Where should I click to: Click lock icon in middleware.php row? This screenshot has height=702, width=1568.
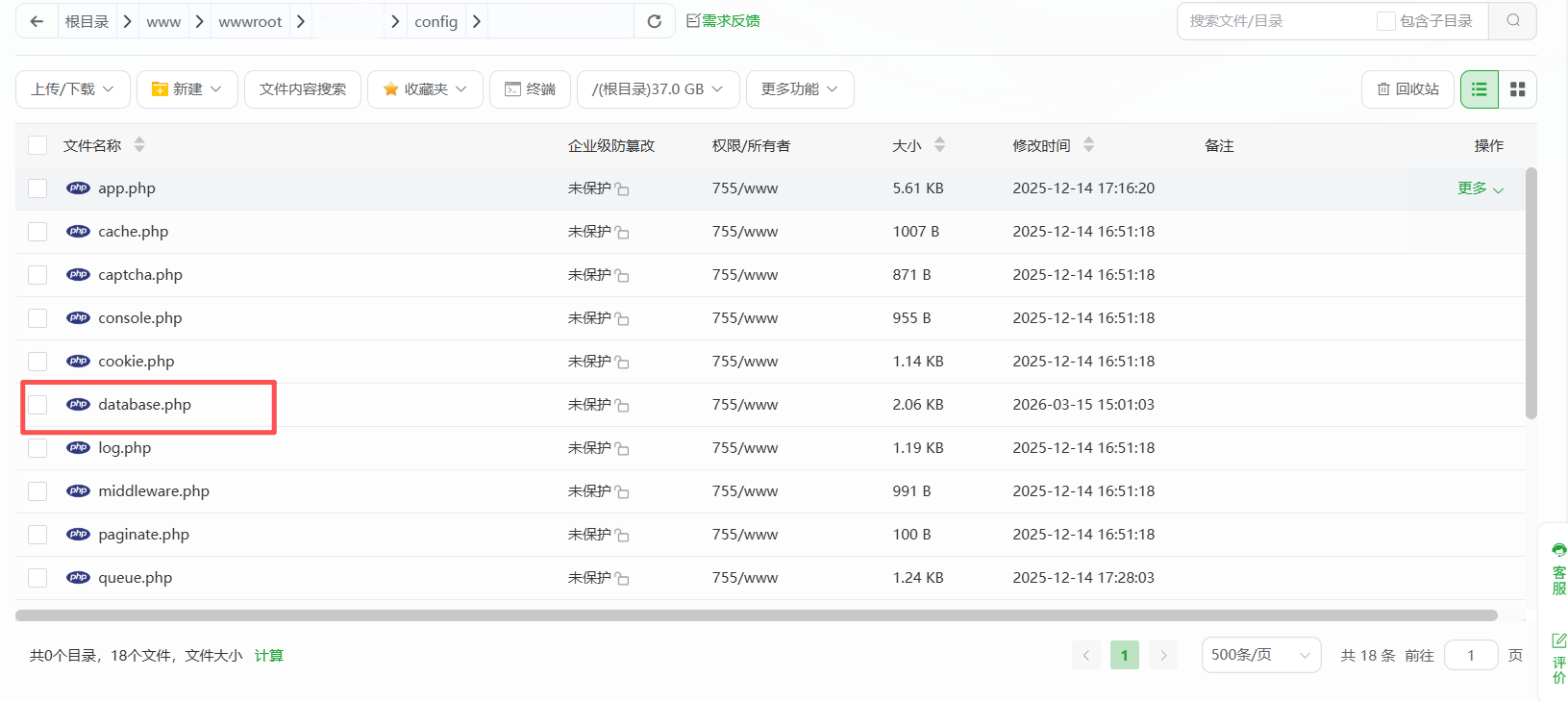click(x=622, y=492)
